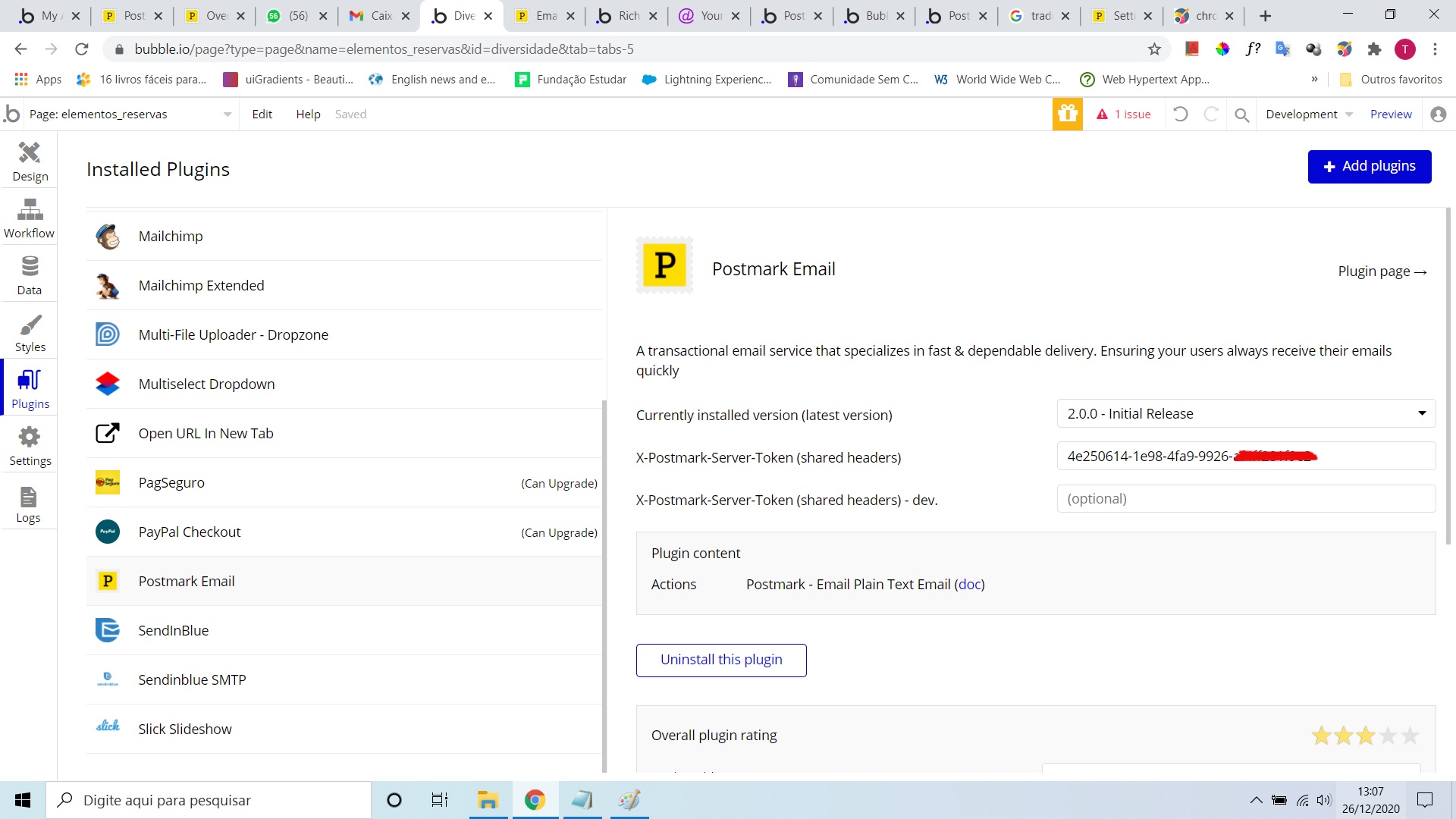Select Open URL In New Tab plugin
The height and width of the screenshot is (819, 1456).
click(x=344, y=433)
